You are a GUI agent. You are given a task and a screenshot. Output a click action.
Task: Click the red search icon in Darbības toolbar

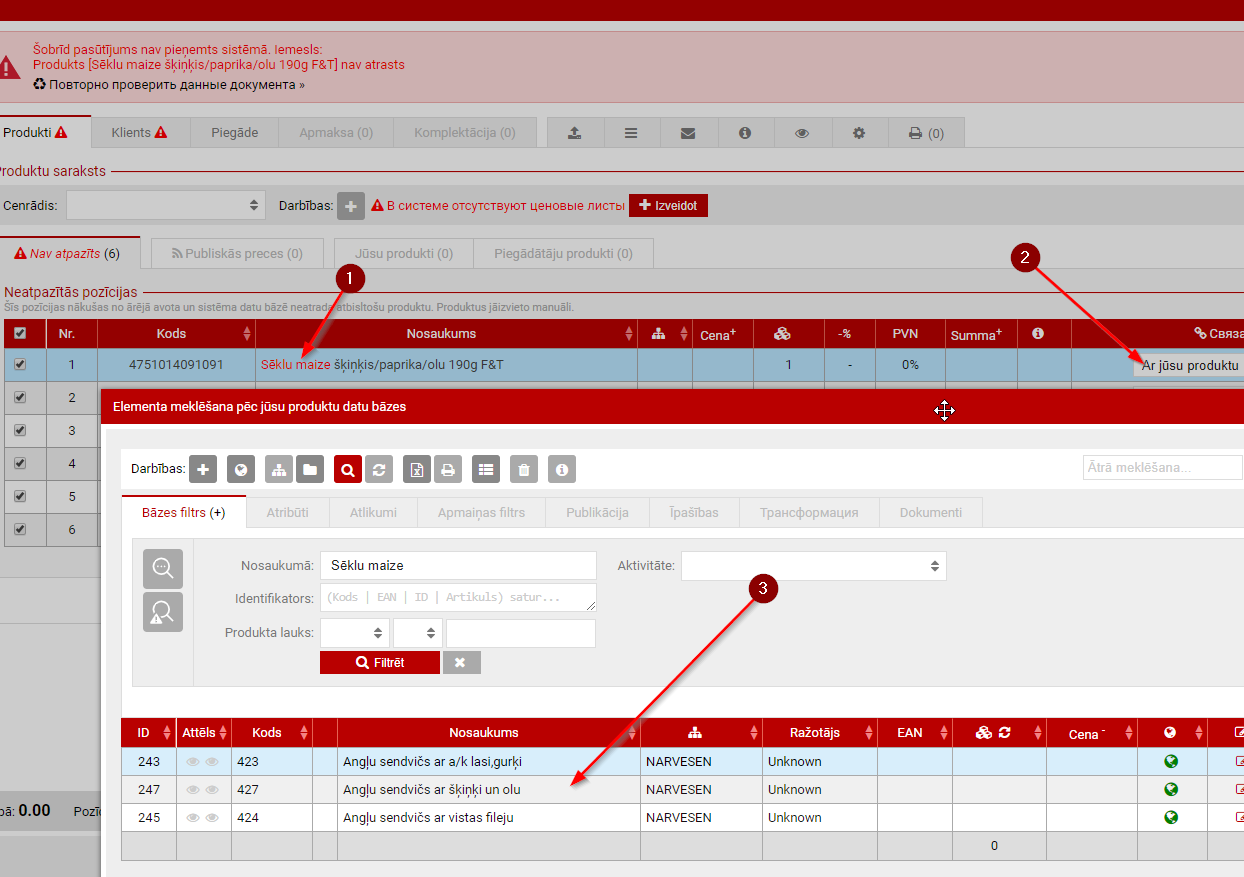click(348, 469)
